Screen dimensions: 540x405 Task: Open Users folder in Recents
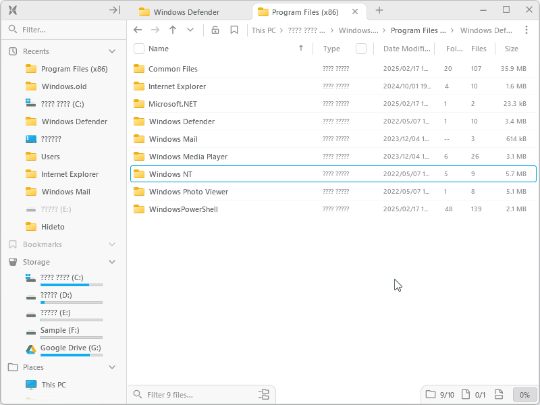(43, 157)
